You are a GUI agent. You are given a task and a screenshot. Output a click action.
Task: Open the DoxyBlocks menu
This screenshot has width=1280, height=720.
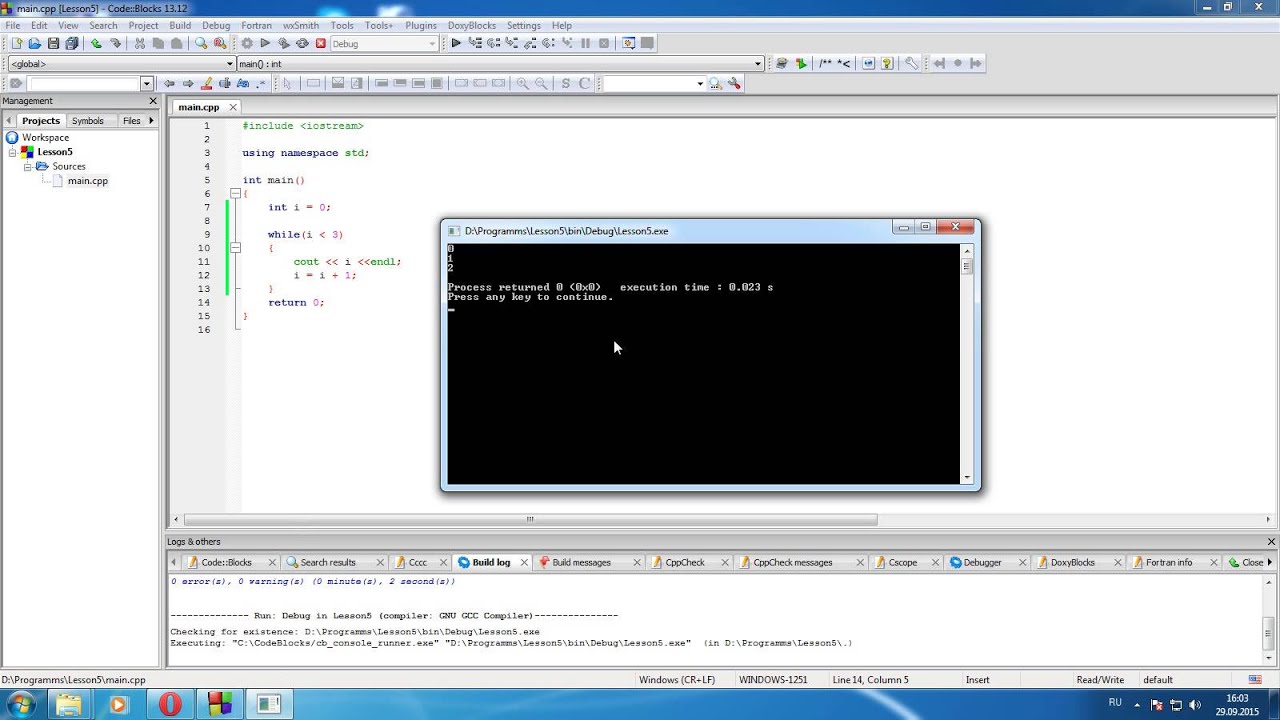tap(471, 25)
